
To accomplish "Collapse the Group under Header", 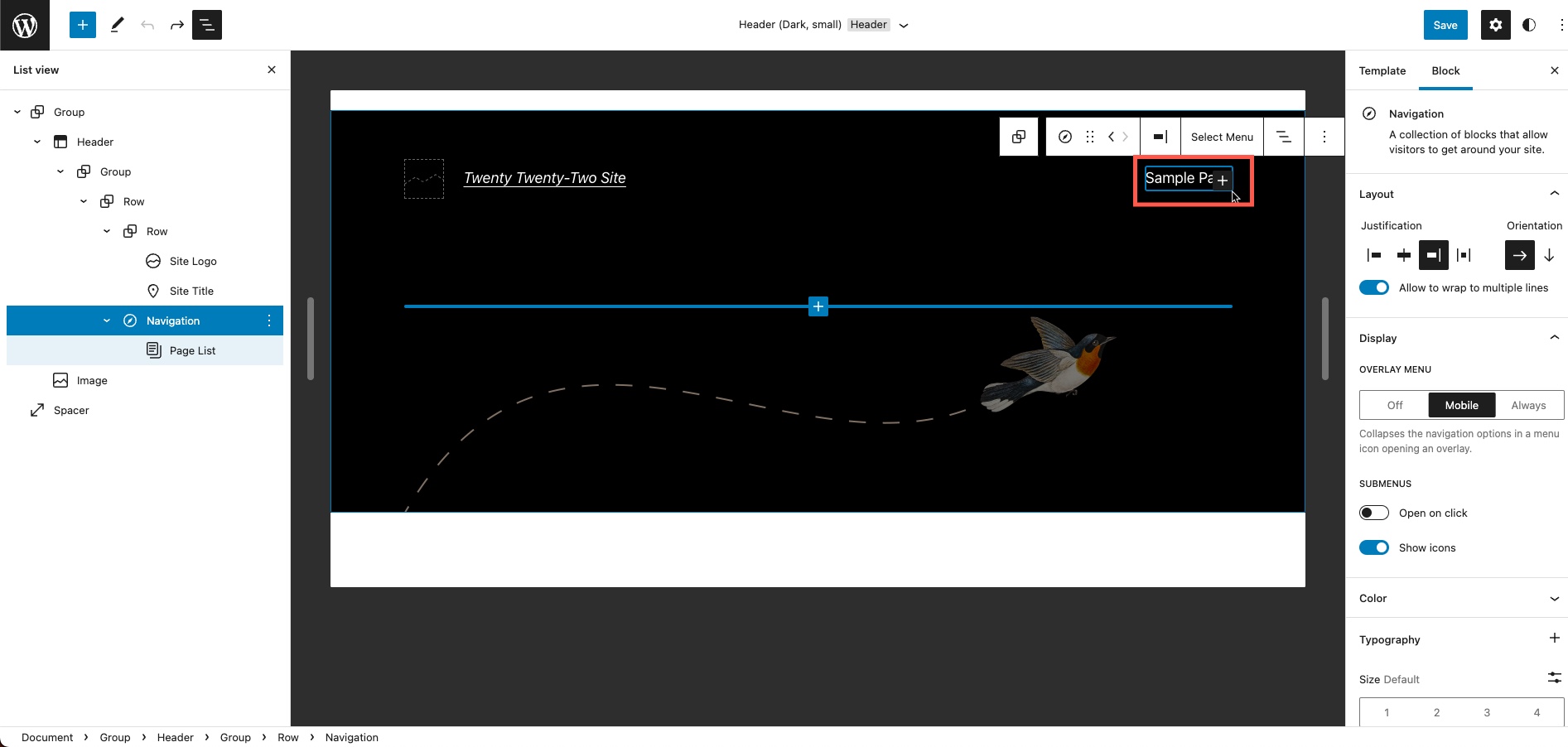I will (60, 171).
